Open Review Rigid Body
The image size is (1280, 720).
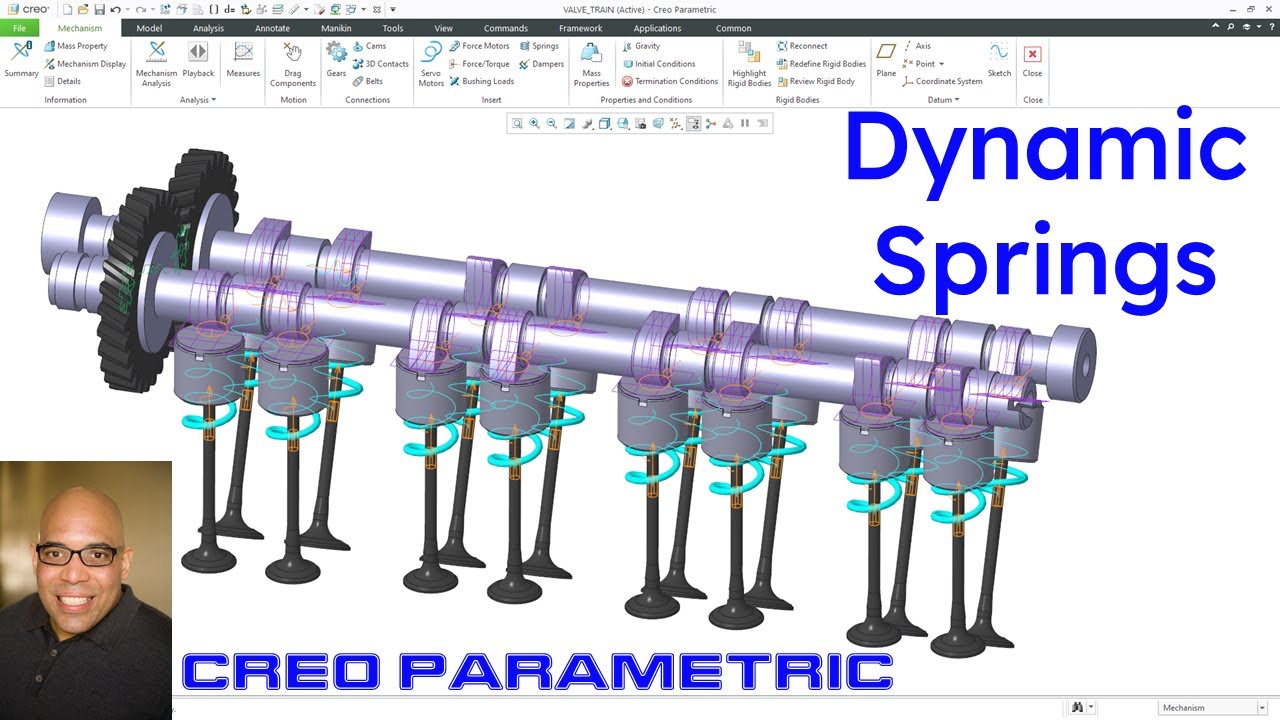(x=816, y=82)
